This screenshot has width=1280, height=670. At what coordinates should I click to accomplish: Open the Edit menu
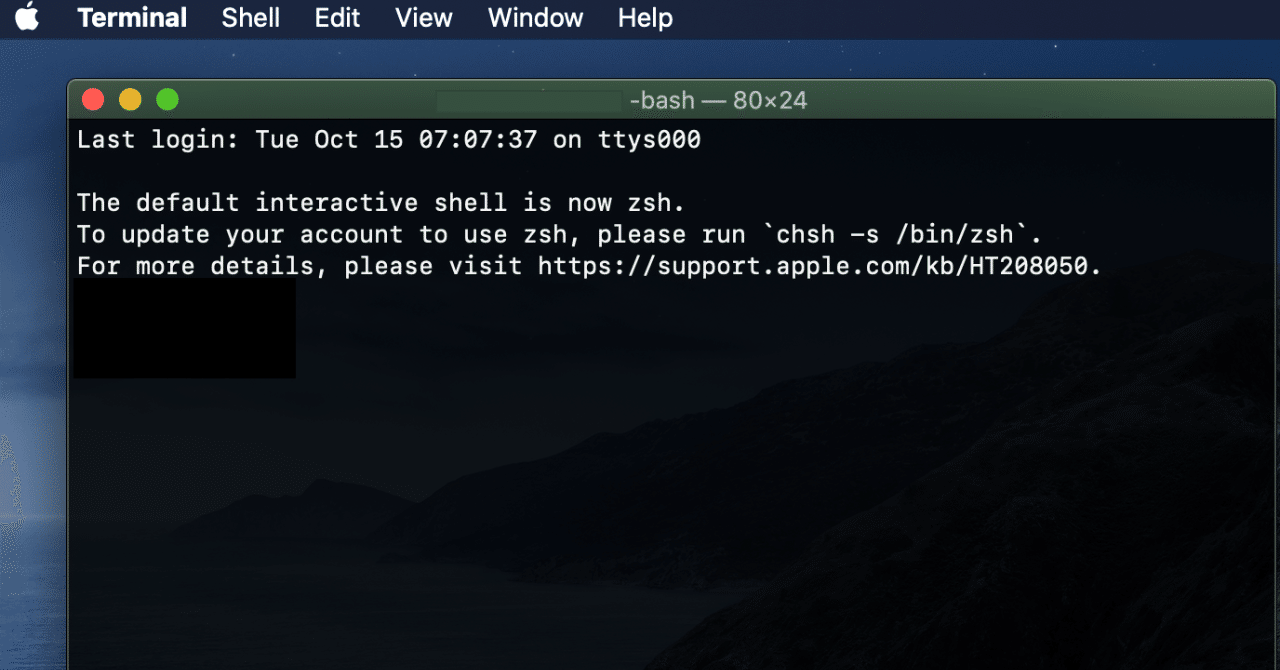(337, 18)
